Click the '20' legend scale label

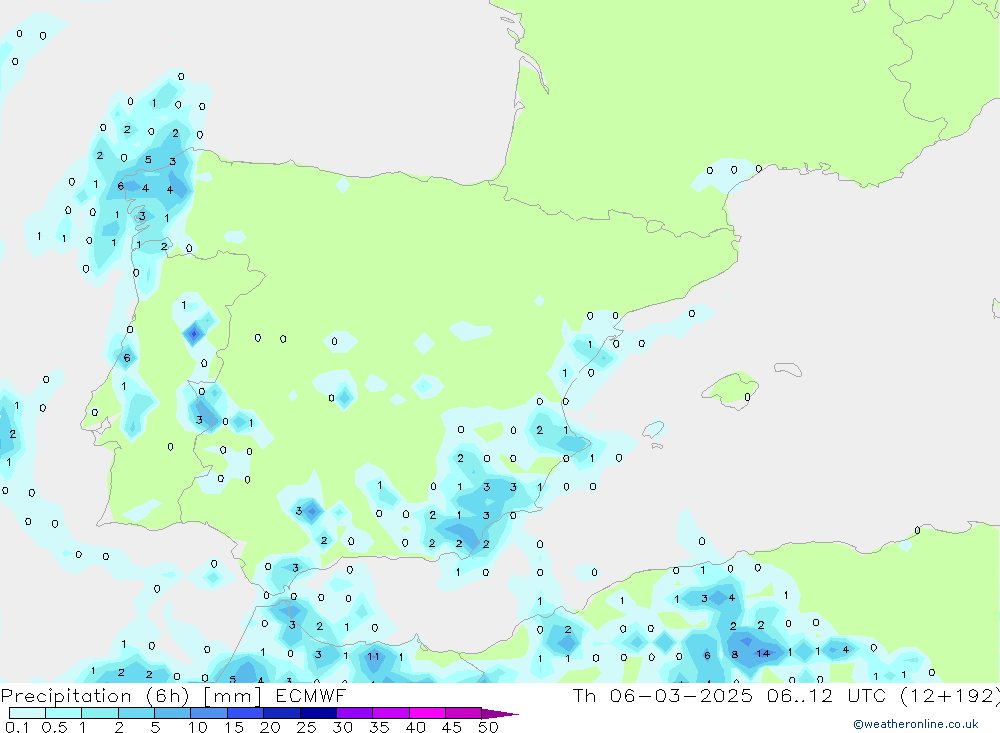270,727
